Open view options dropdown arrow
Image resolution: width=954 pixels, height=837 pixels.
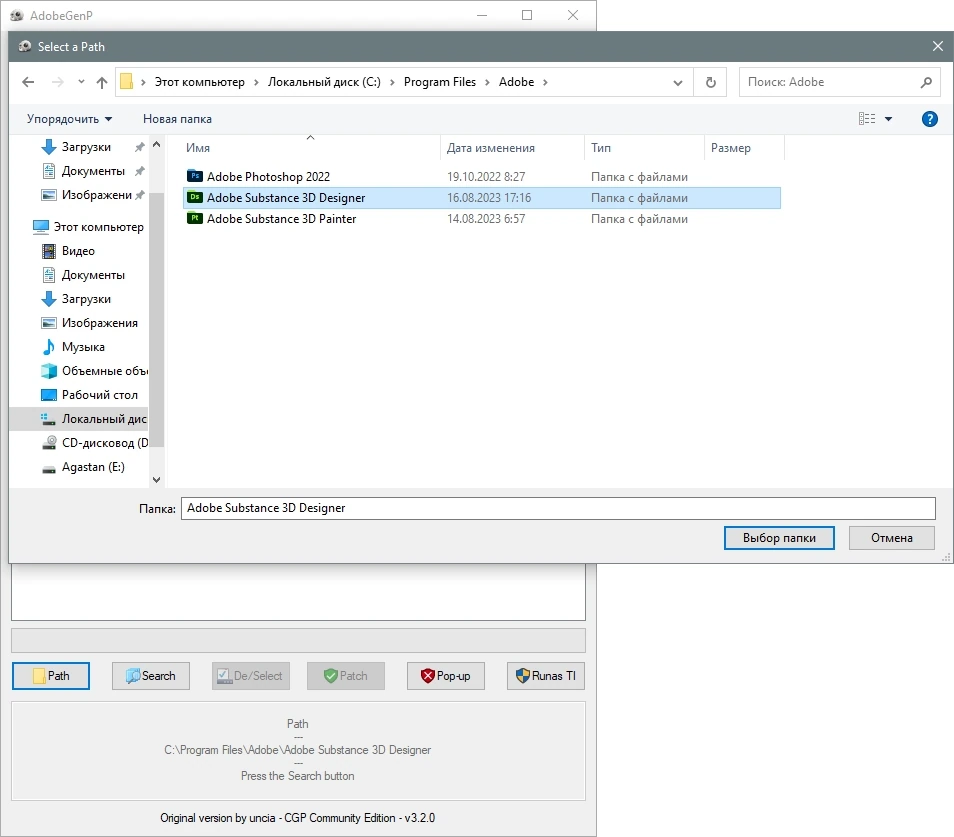pos(888,119)
